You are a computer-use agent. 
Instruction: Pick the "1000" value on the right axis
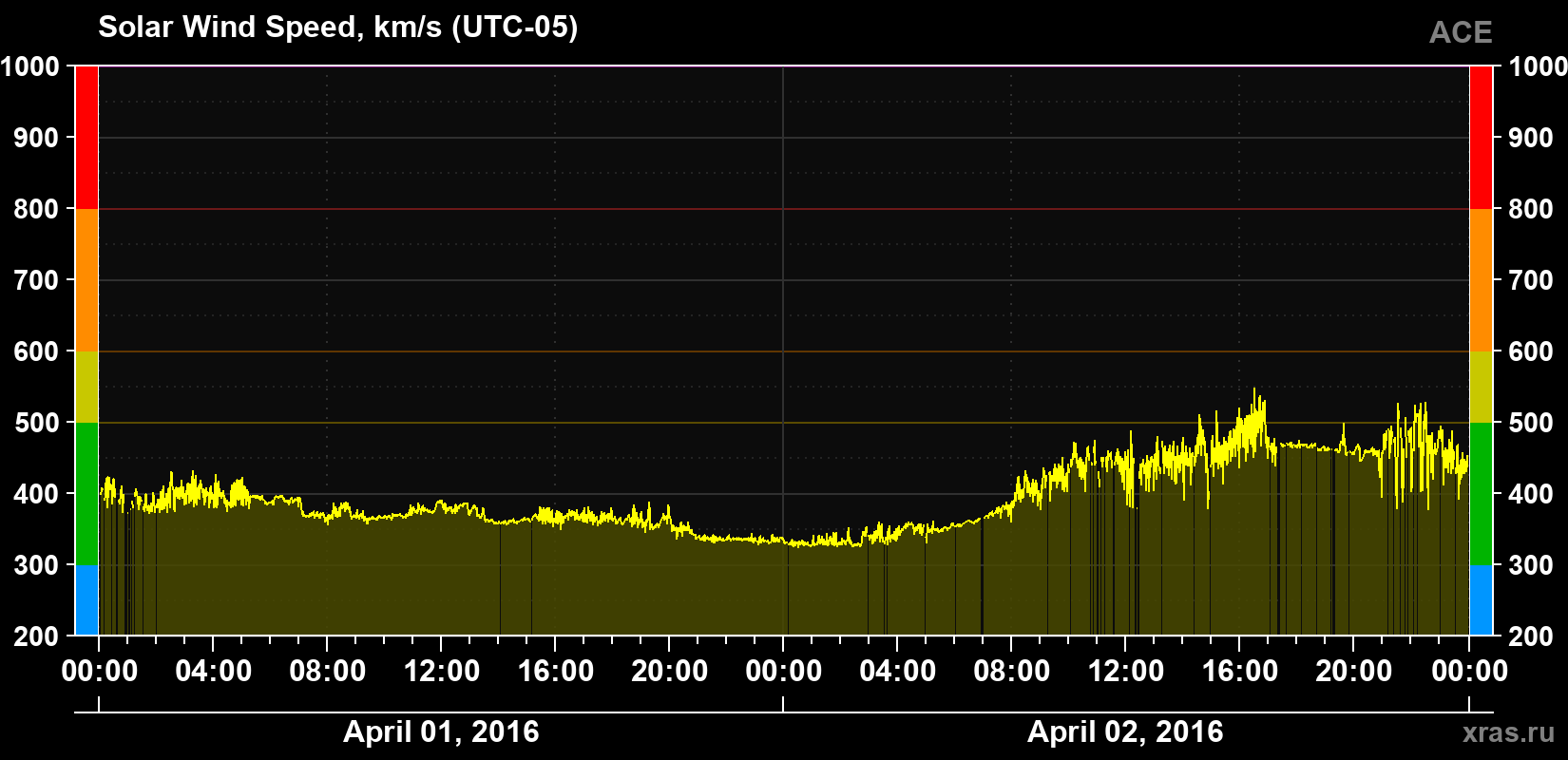pos(1538,66)
